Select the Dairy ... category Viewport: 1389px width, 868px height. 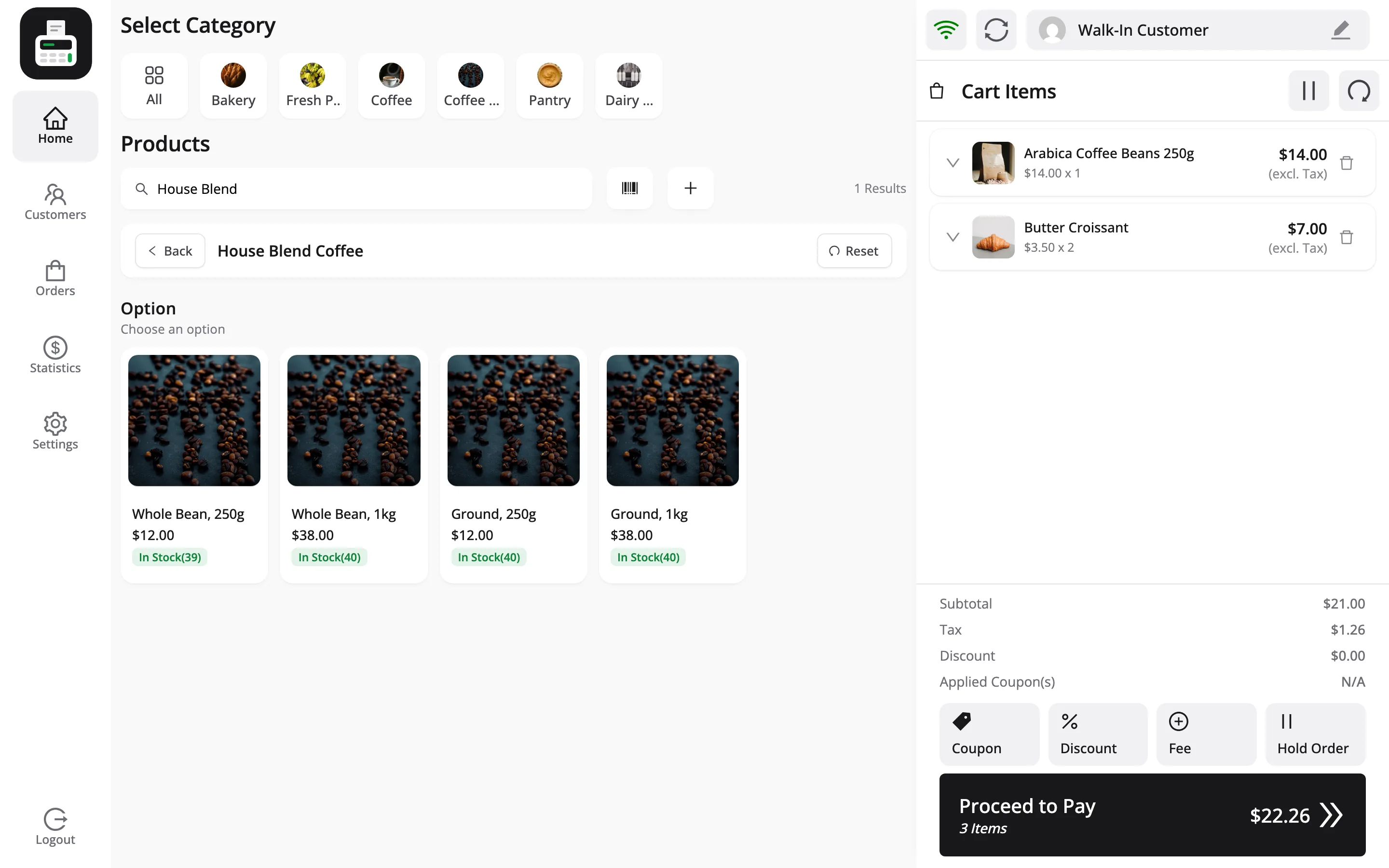(x=628, y=86)
